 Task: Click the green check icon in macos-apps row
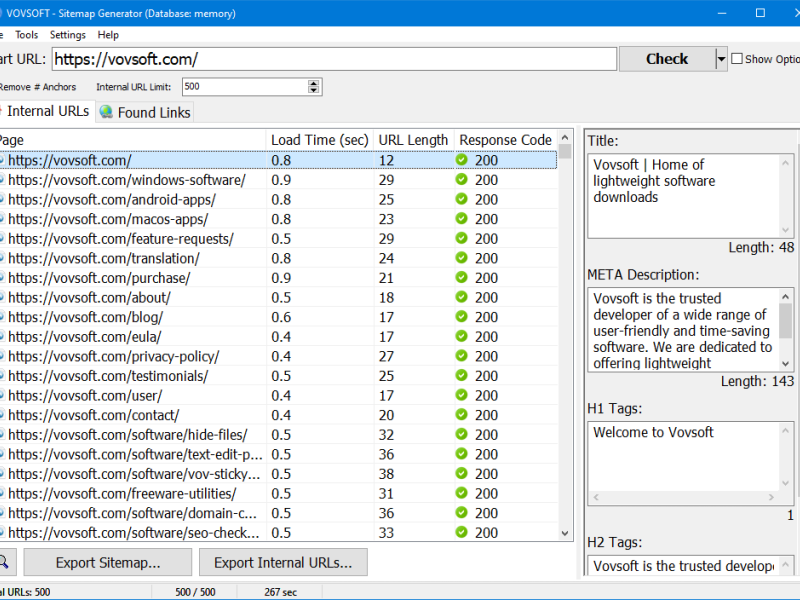tap(462, 219)
